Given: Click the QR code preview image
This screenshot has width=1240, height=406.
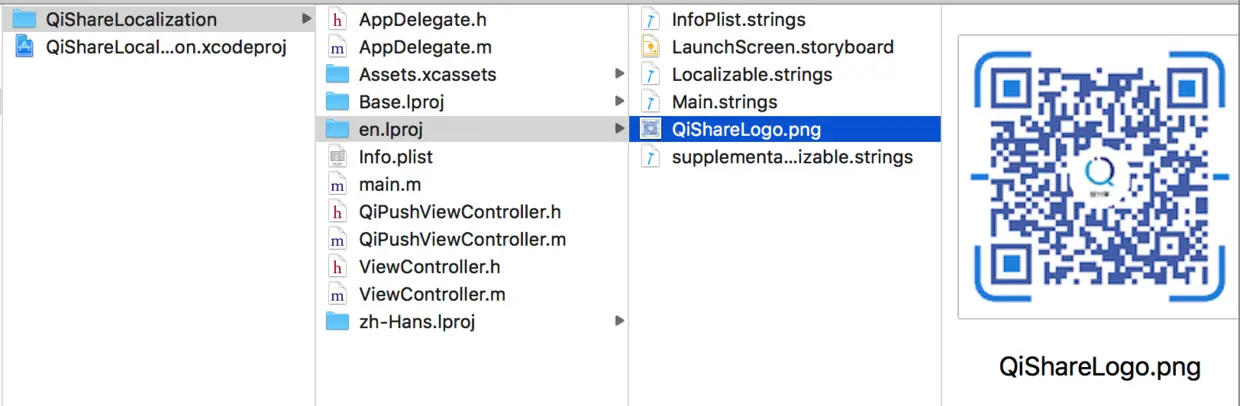Looking at the screenshot, I should tap(1098, 176).
